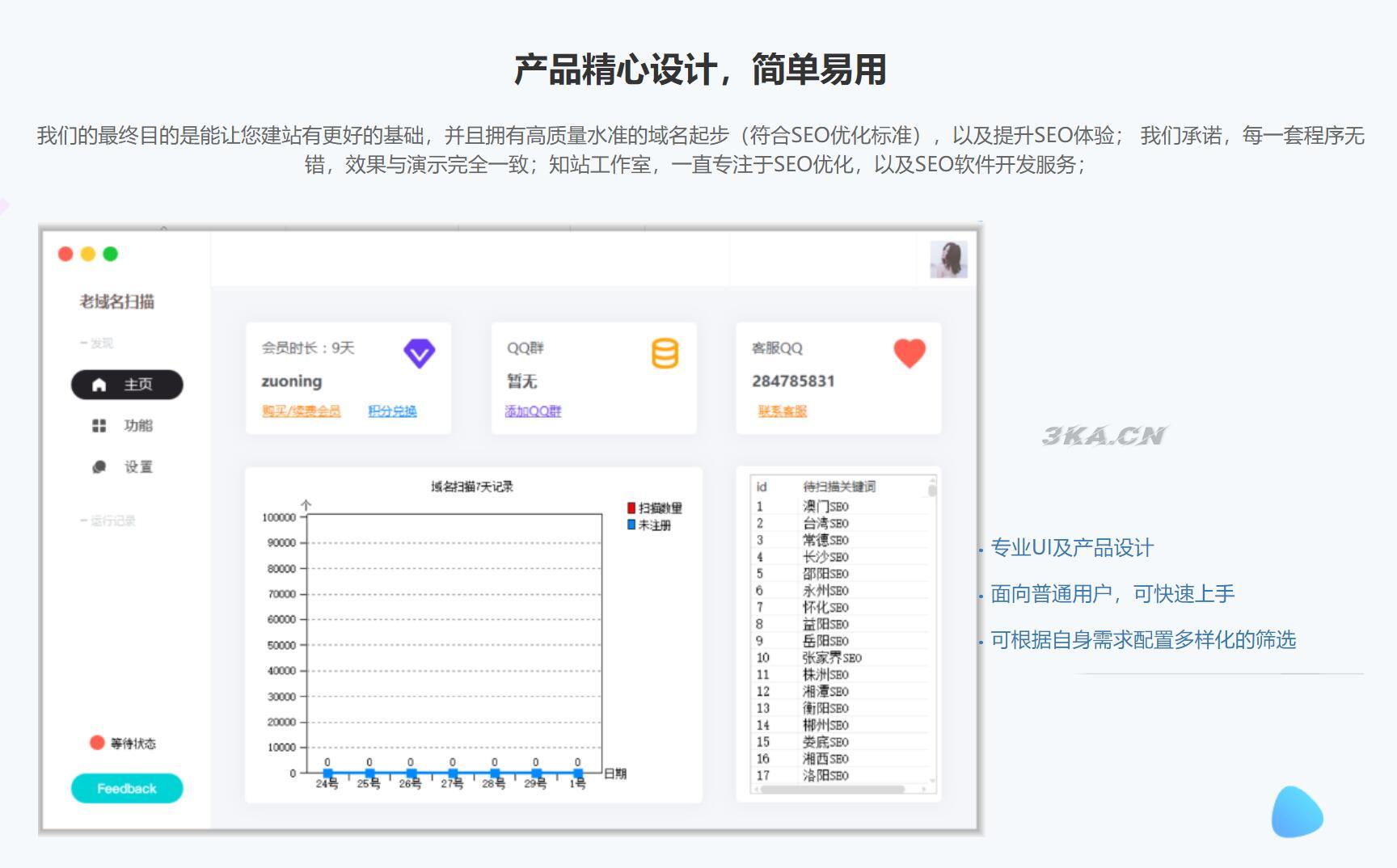The height and width of the screenshot is (868, 1397).
Task: Select the row 益阳SEO
Action: (x=841, y=625)
